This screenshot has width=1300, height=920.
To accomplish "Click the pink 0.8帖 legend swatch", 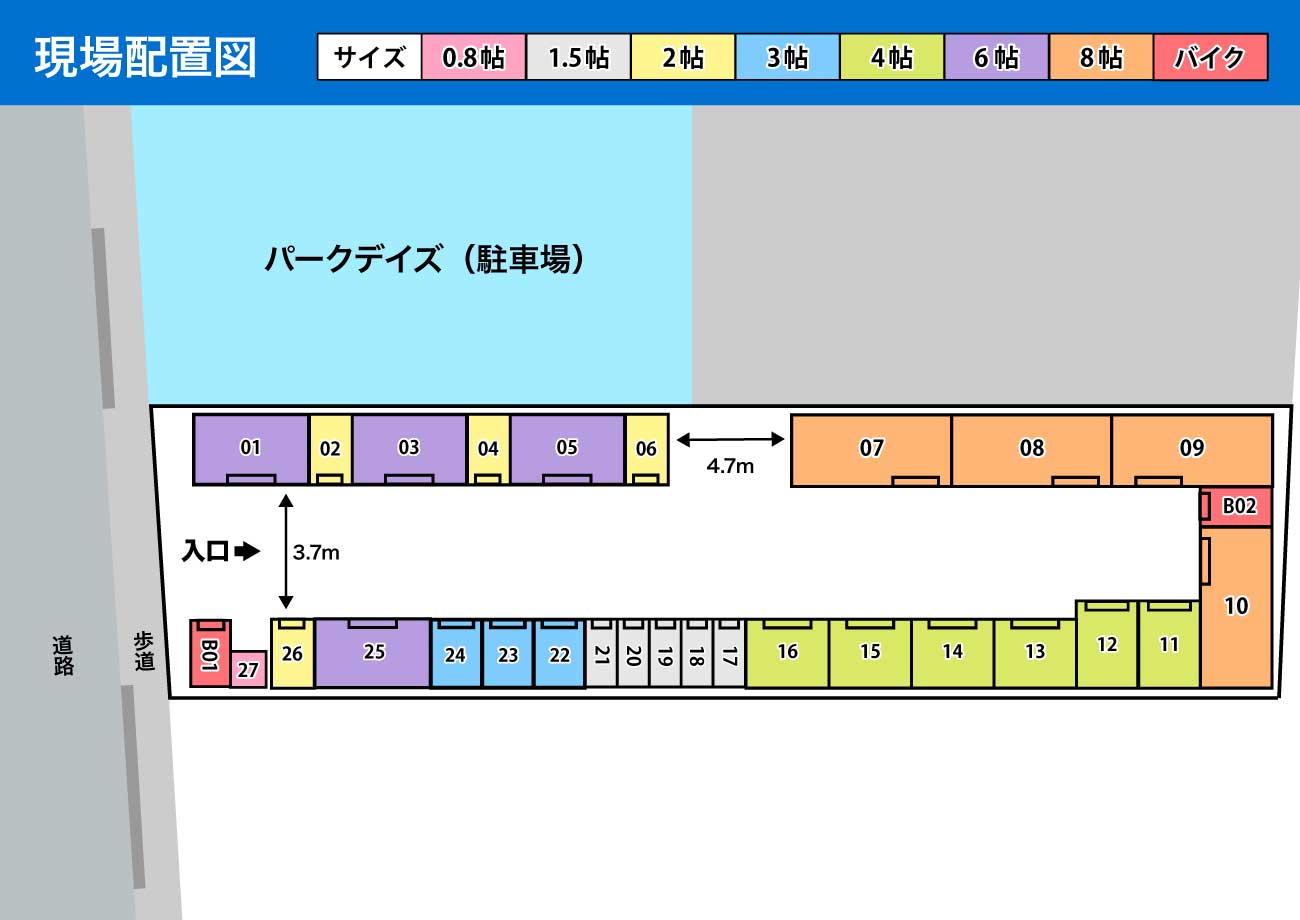I will point(474,57).
